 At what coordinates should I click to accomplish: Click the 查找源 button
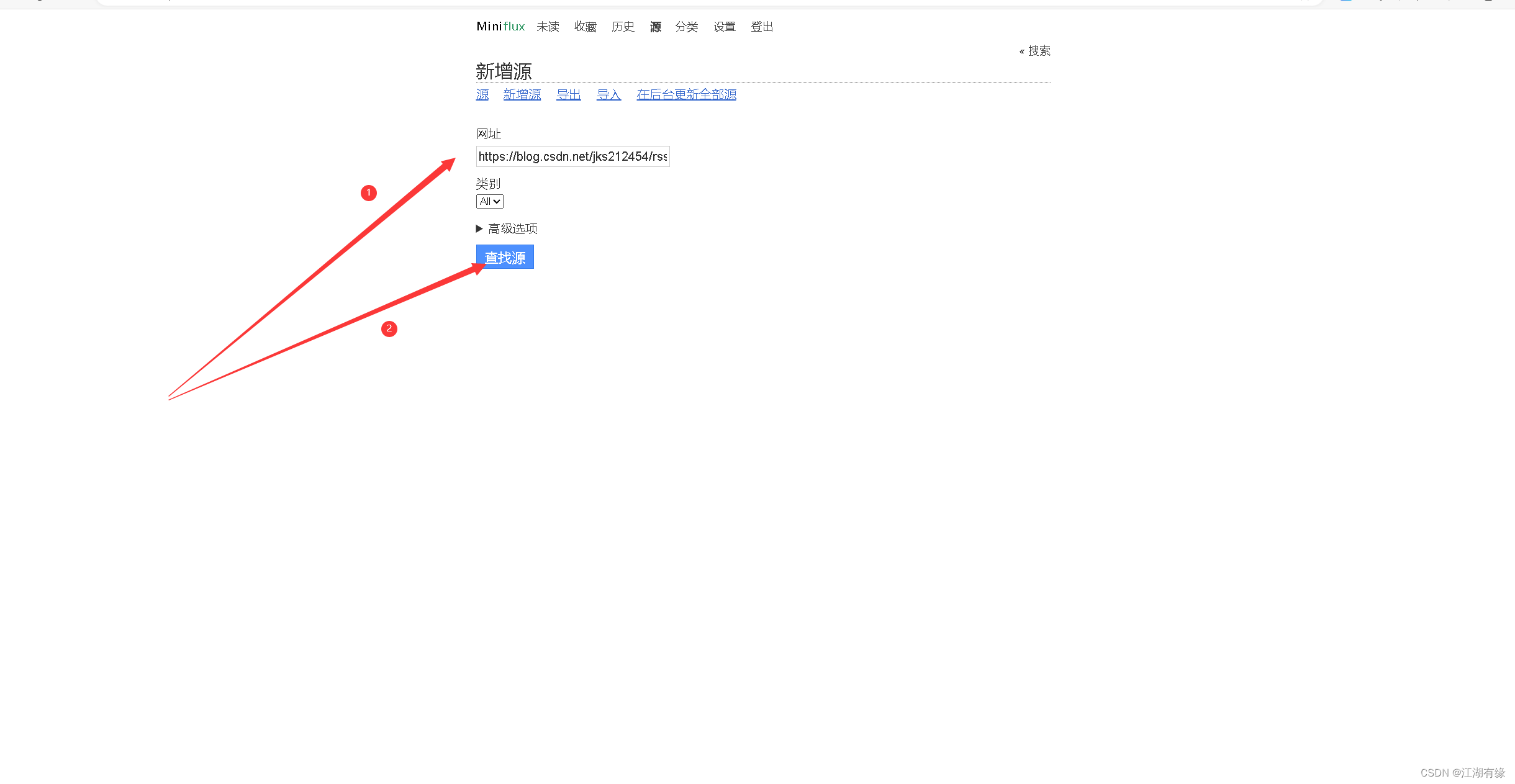(x=504, y=256)
